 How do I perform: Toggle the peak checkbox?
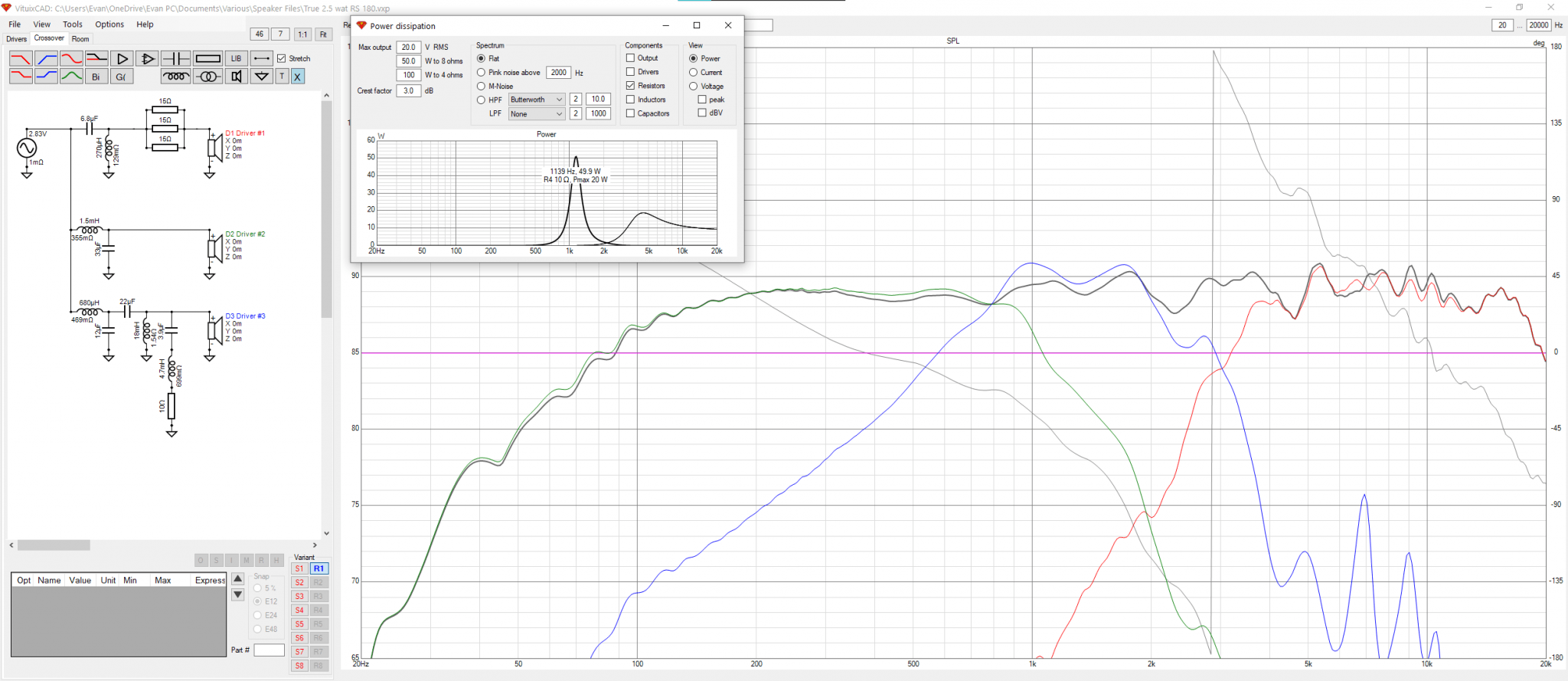pyautogui.click(x=701, y=99)
